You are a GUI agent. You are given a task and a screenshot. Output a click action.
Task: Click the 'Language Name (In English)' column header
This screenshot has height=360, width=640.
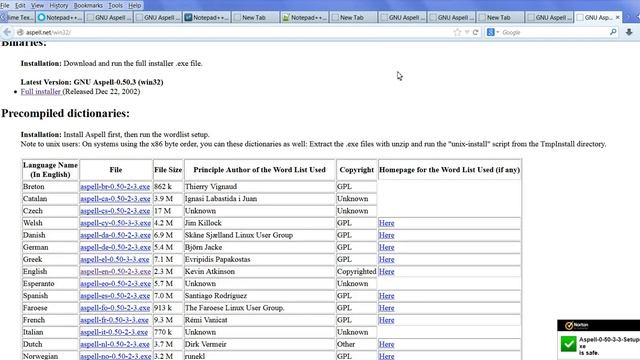50,170
